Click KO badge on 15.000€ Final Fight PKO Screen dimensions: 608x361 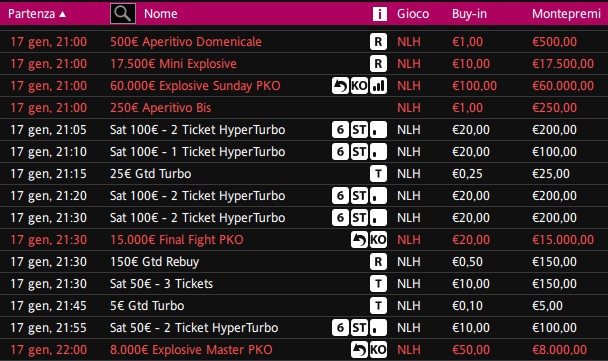click(x=378, y=240)
